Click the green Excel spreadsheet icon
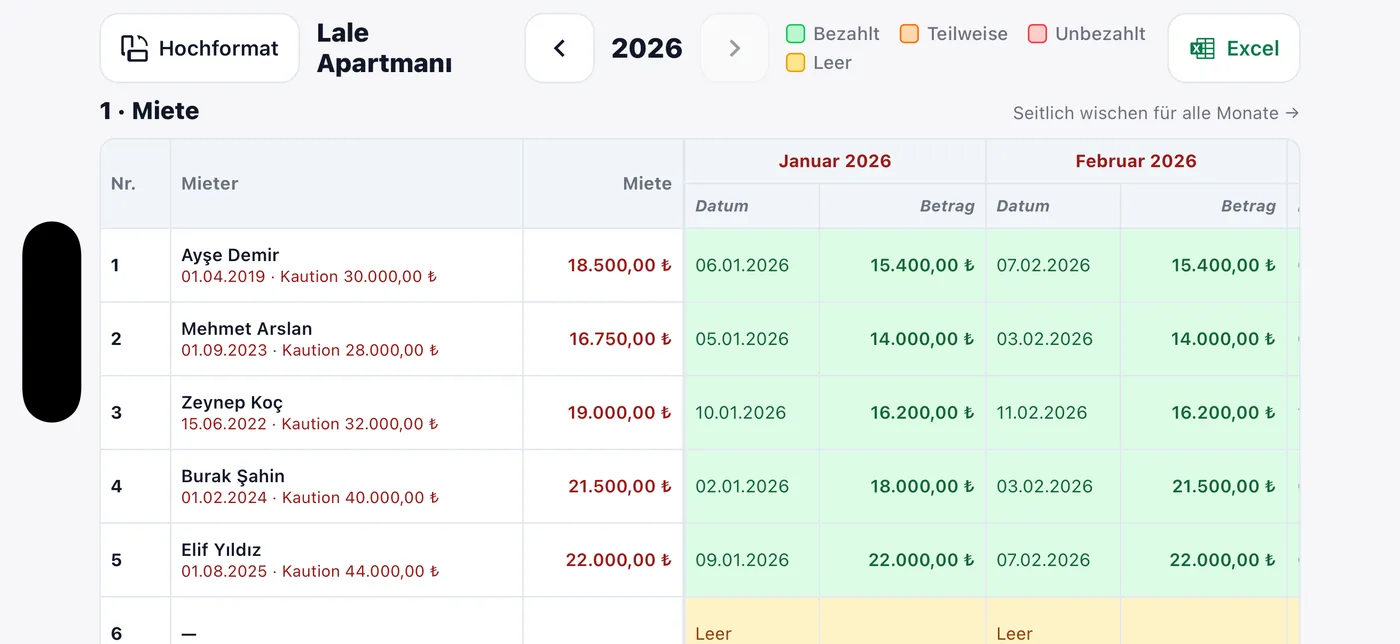The height and width of the screenshot is (644, 1400). tap(1202, 48)
